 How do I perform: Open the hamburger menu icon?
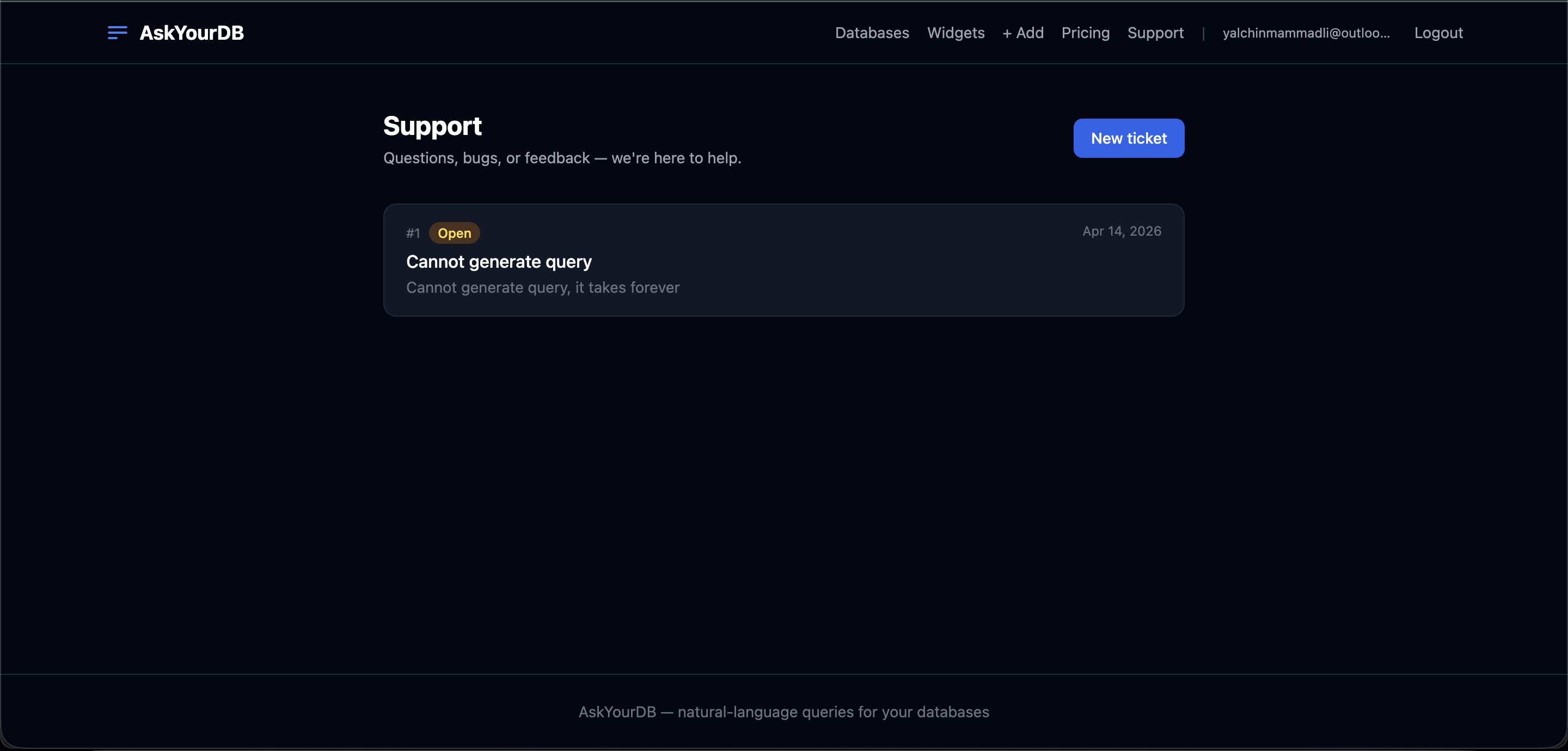tap(117, 33)
